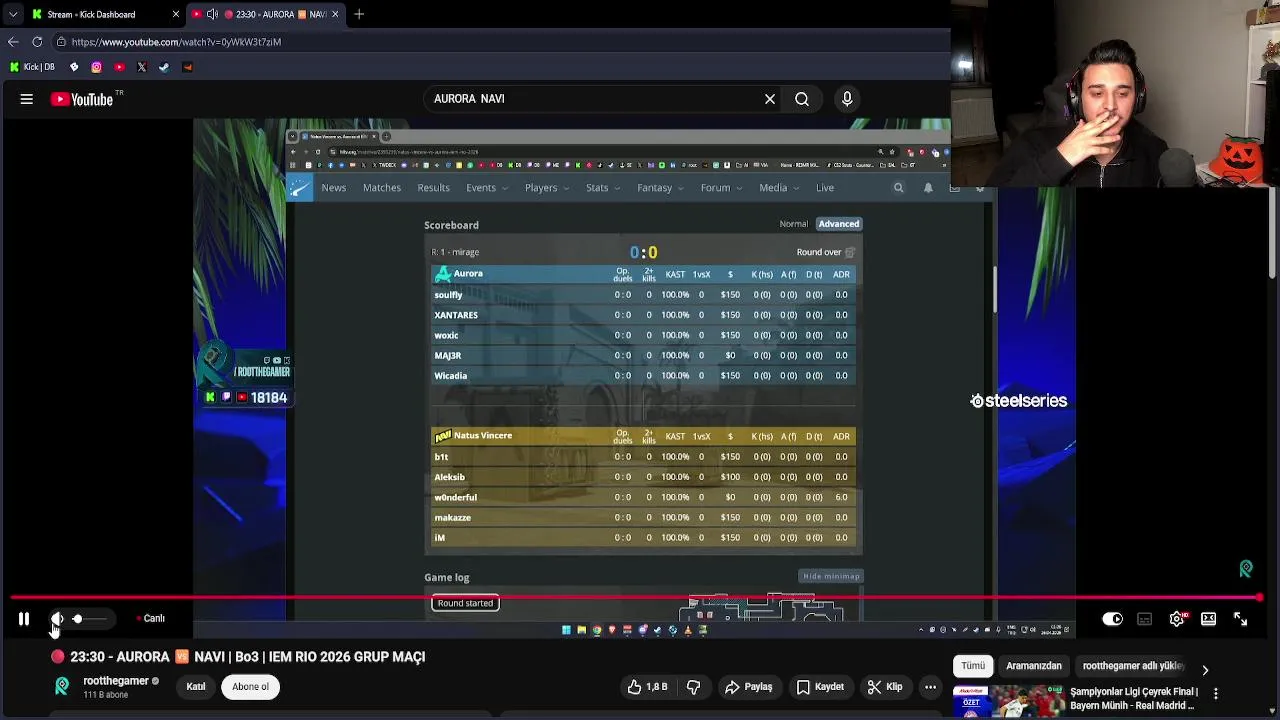The width and height of the screenshot is (1280, 720).
Task: Expand the HLTV Forum dropdown
Action: click(x=721, y=188)
